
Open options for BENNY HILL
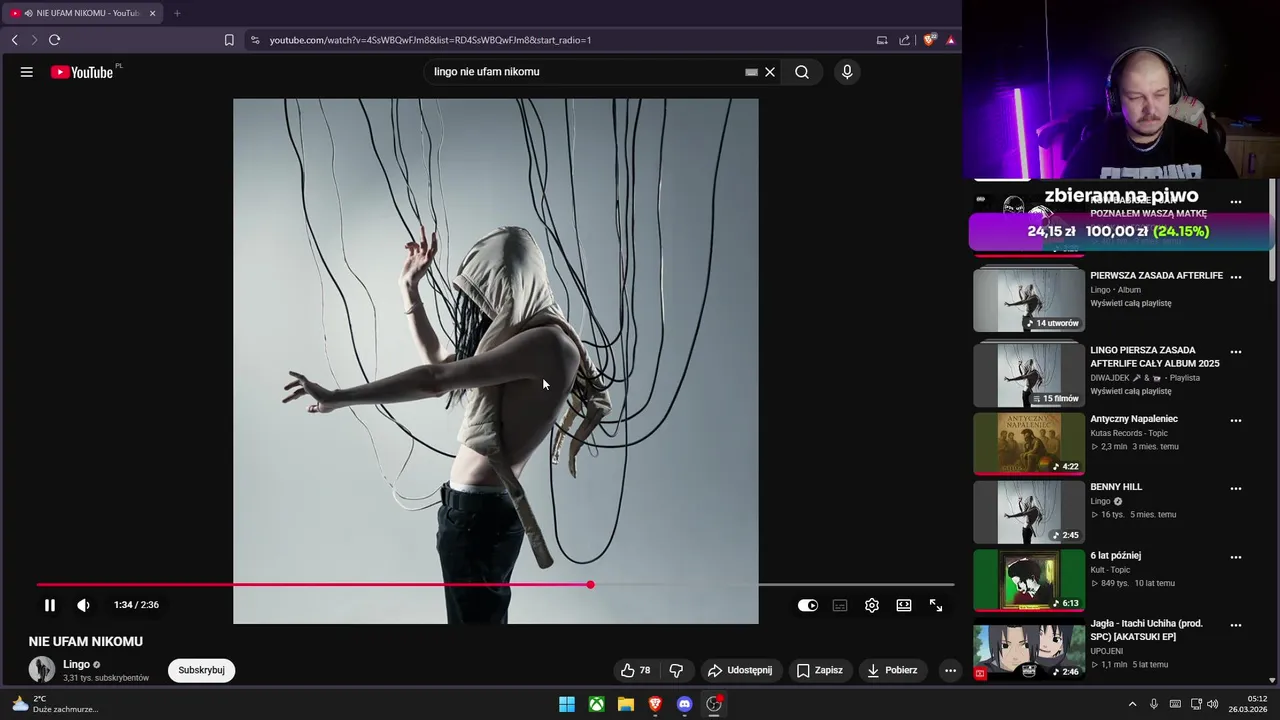1236,488
